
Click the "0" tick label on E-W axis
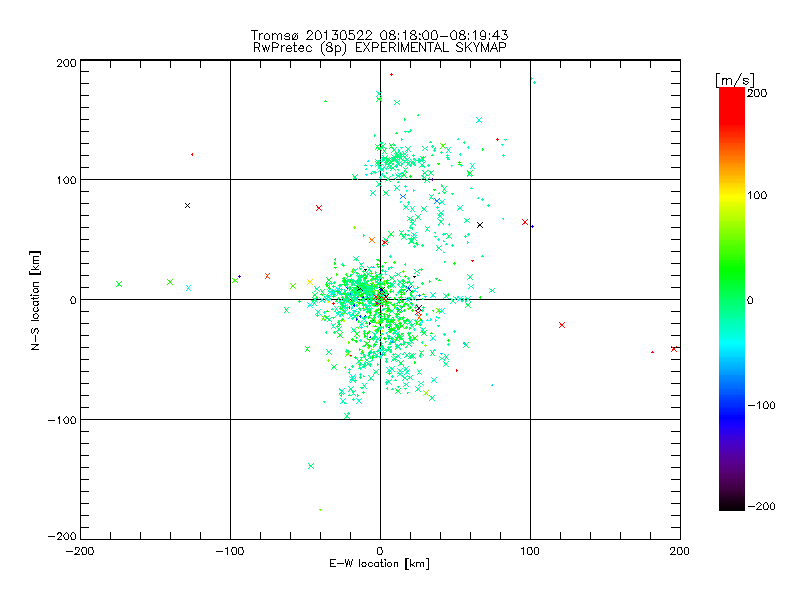tap(380, 551)
